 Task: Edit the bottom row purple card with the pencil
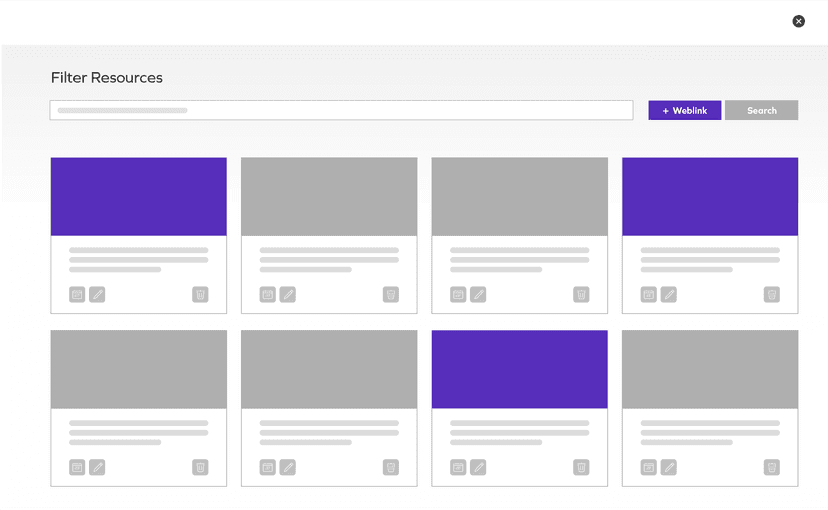coord(478,467)
